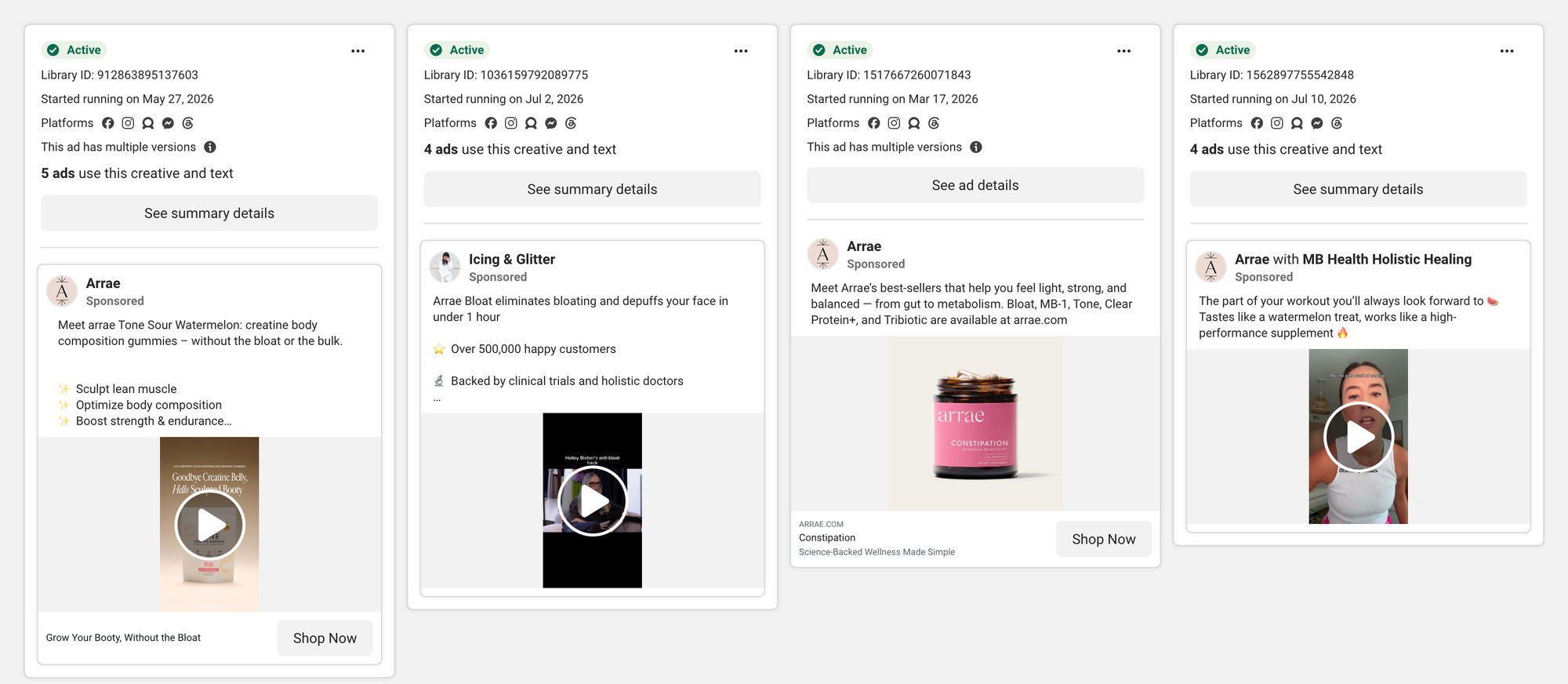Click Arrae name in MB Health ad header
Viewport: 1568px width, 684px height.
coord(1252,260)
